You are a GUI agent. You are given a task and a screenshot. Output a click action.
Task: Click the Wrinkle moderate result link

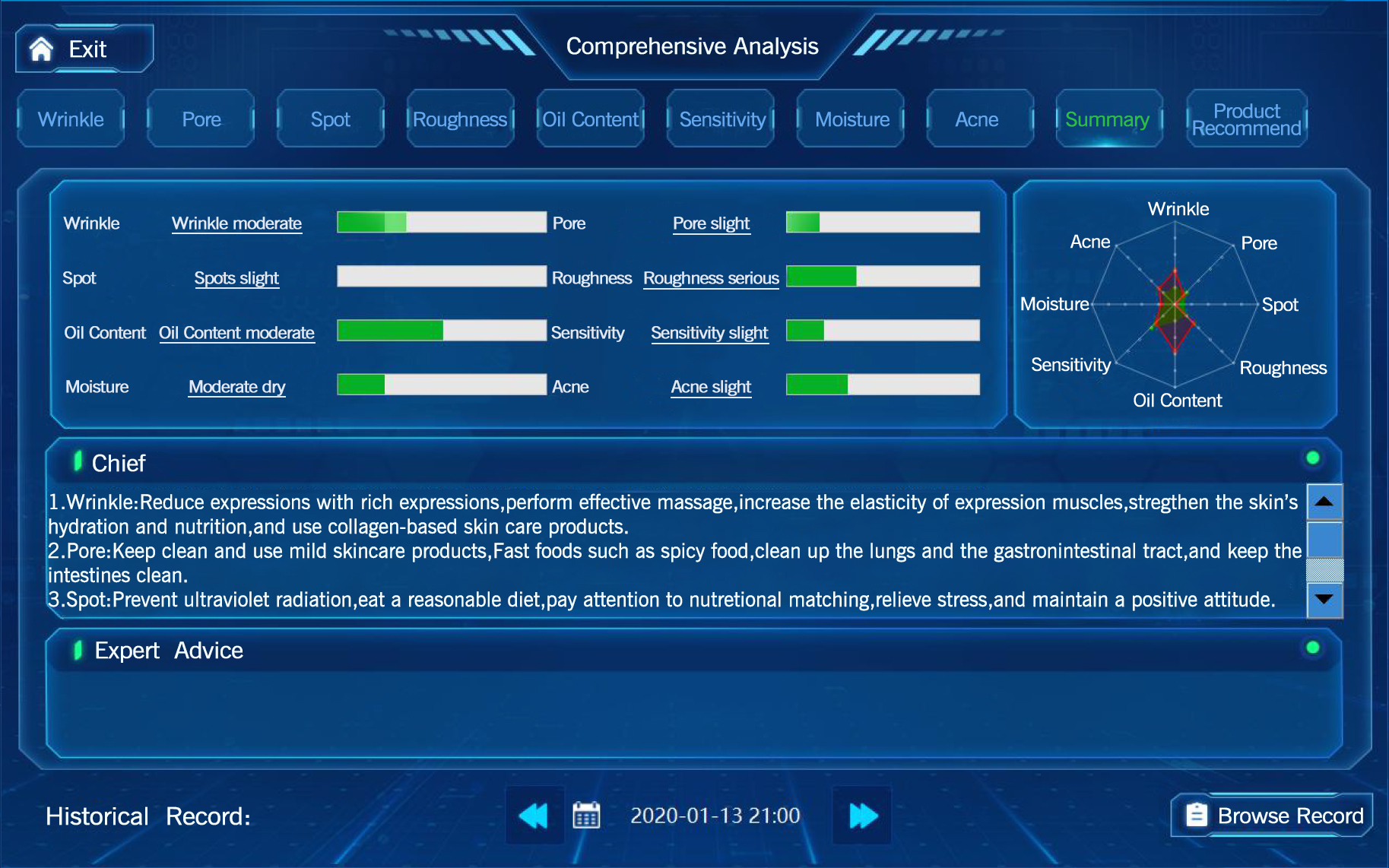236,223
